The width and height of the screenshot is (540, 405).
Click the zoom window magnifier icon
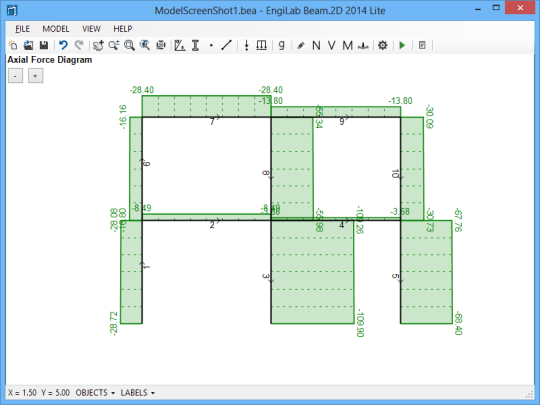[129, 45]
